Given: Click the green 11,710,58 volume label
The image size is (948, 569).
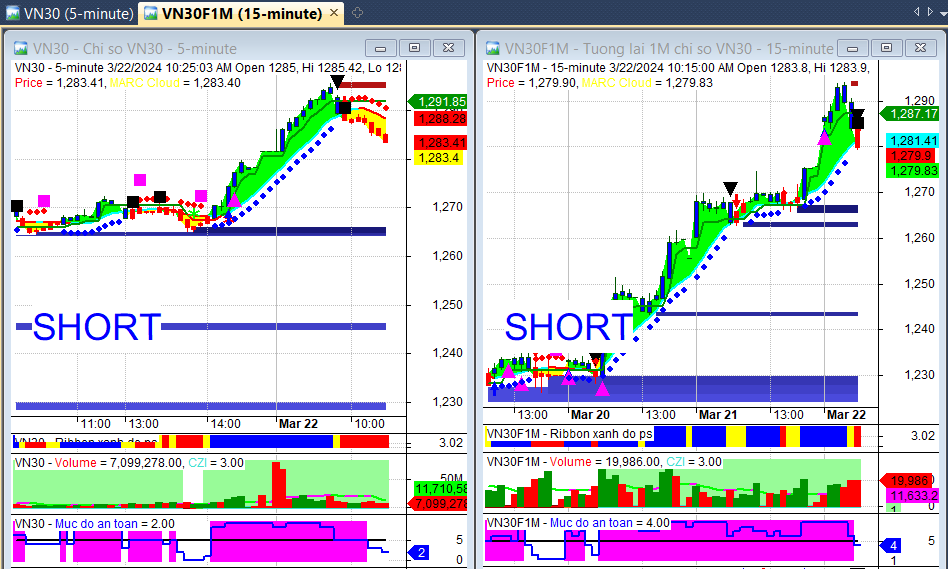Looking at the screenshot, I should [x=441, y=489].
